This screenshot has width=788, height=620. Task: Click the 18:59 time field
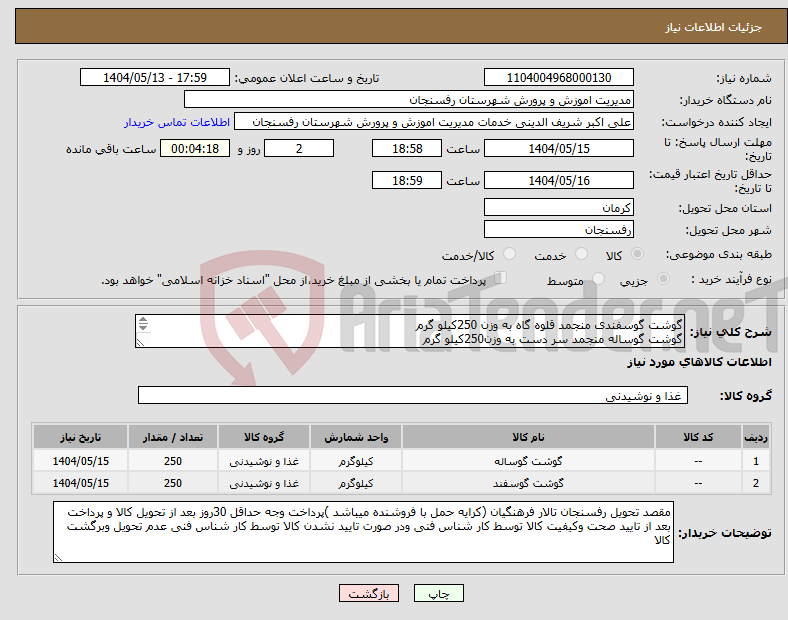(x=407, y=180)
